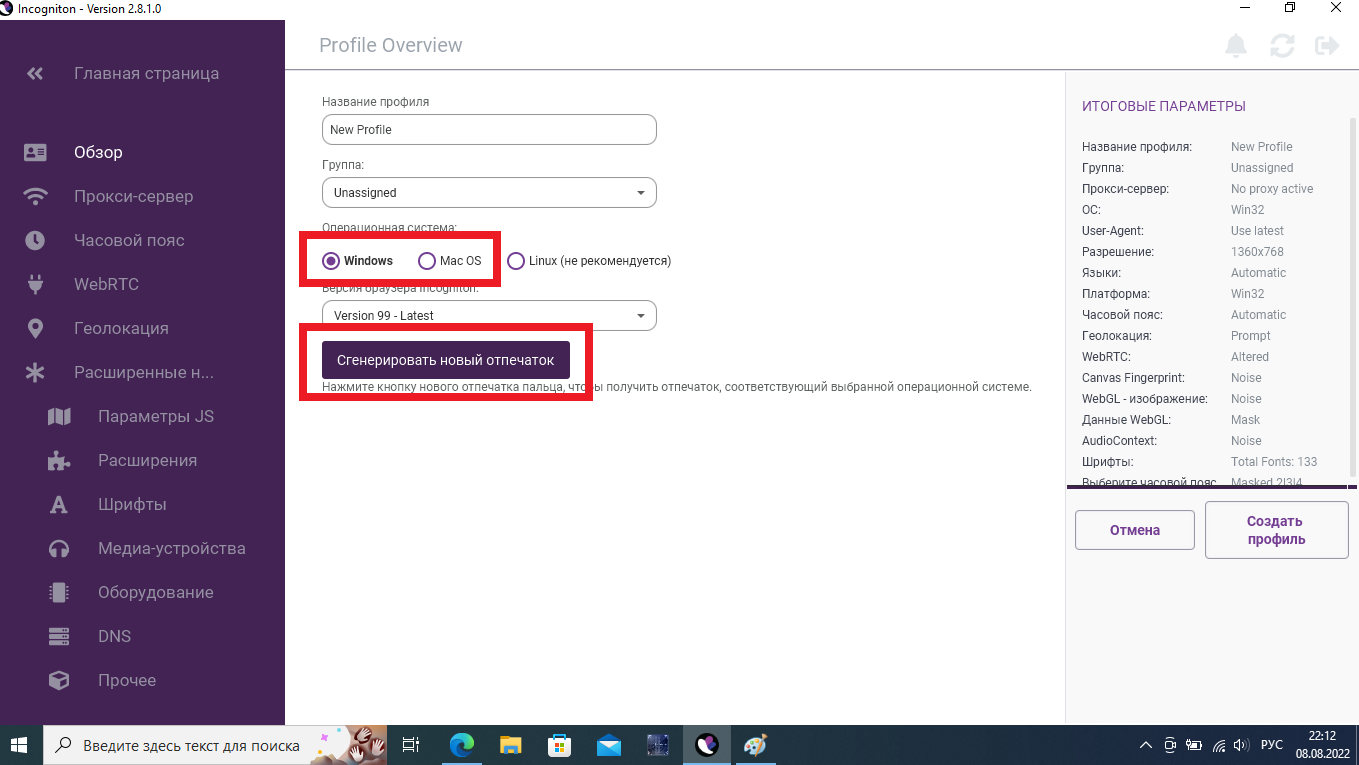Open Расширенные н... settings menu

click(144, 372)
